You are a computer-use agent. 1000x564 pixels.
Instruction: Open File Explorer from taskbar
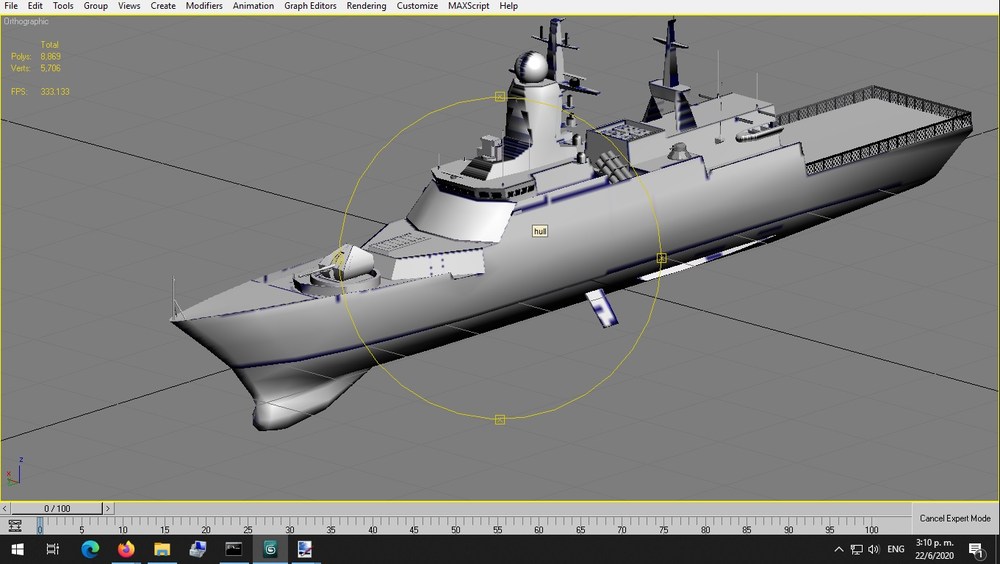162,549
